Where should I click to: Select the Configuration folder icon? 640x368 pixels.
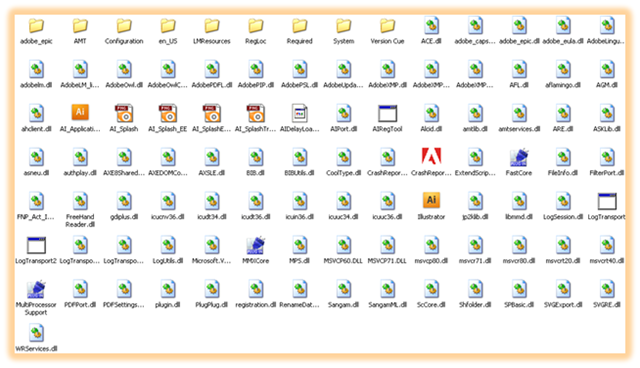tap(124, 26)
